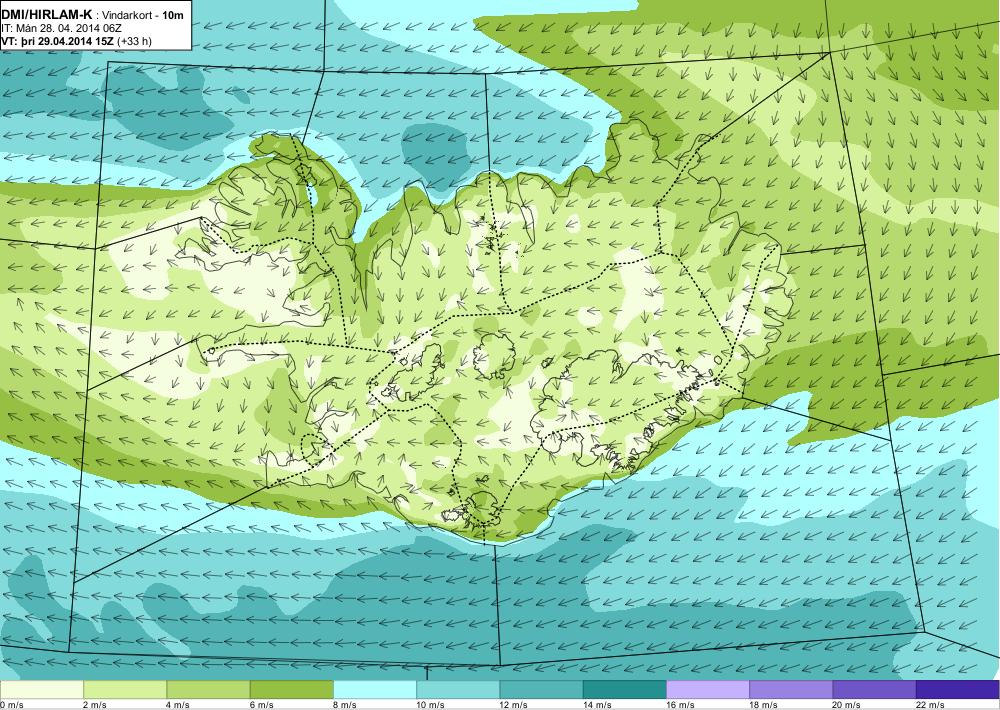Click the legend swatch between 10 and 12 m/s

click(x=458, y=690)
